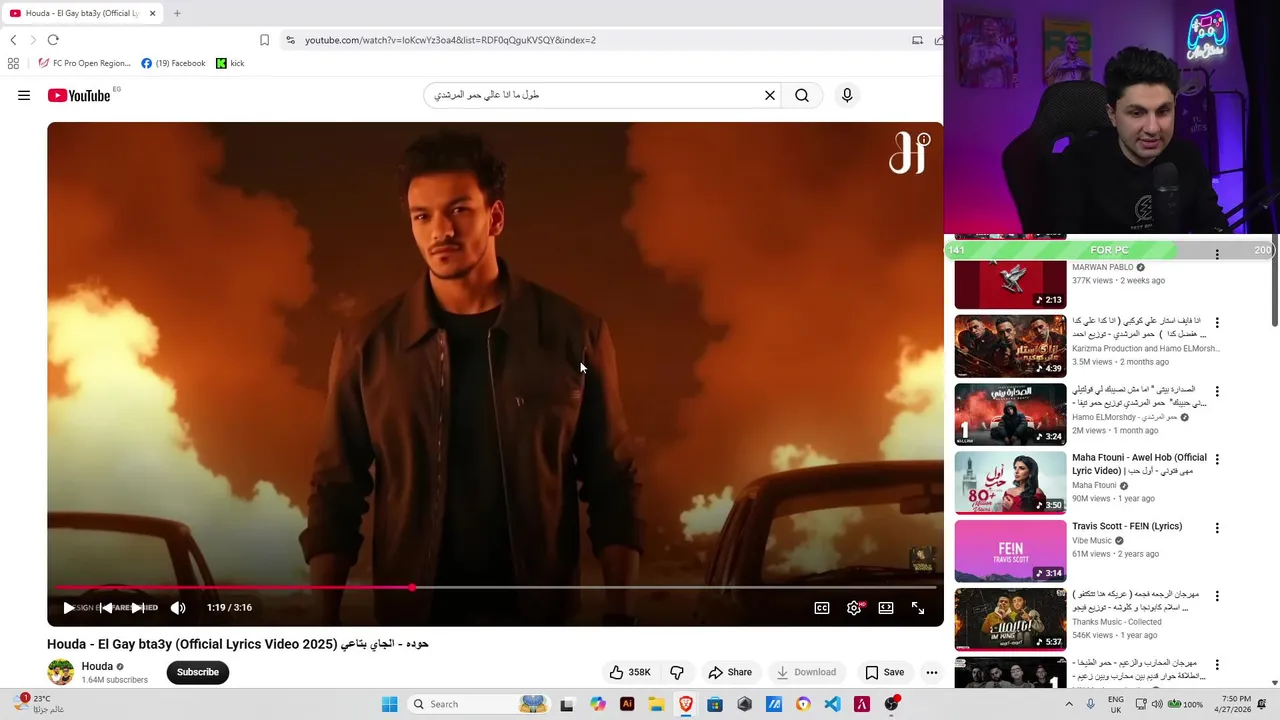Play the Thanks Music 5:37 video
The height and width of the screenshot is (720, 1280).
tap(1010, 619)
